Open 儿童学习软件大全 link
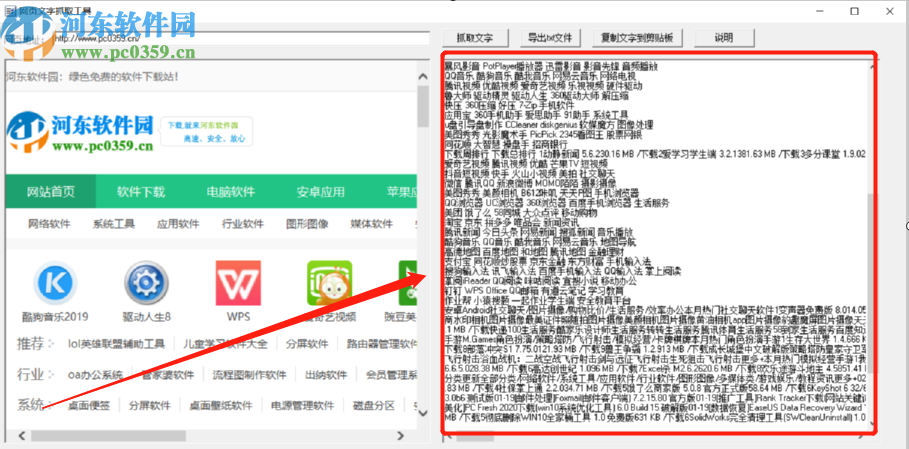This screenshot has height=449, width=909. (x=226, y=344)
